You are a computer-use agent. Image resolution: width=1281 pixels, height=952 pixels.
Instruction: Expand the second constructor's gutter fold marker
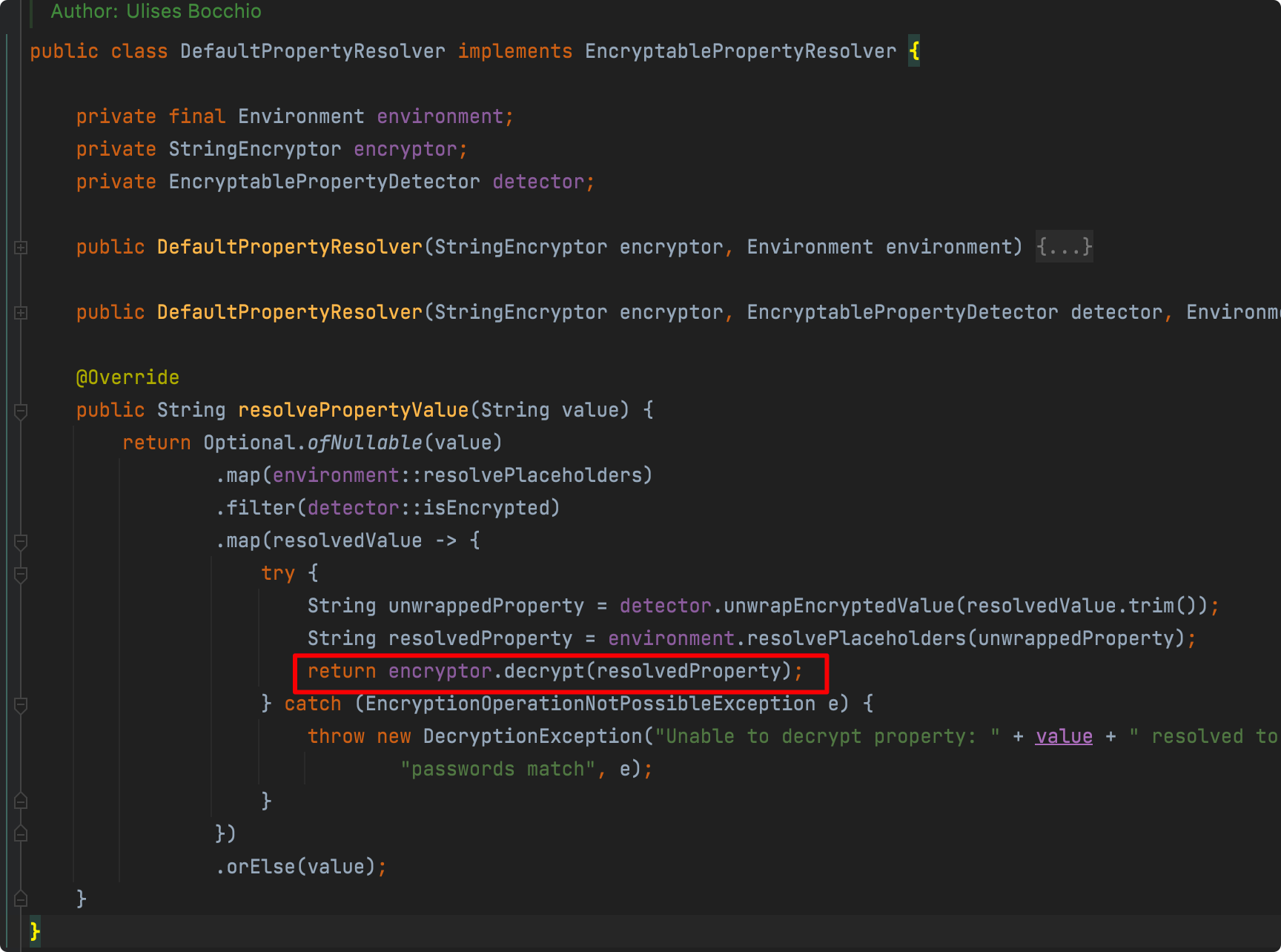click(x=20, y=312)
